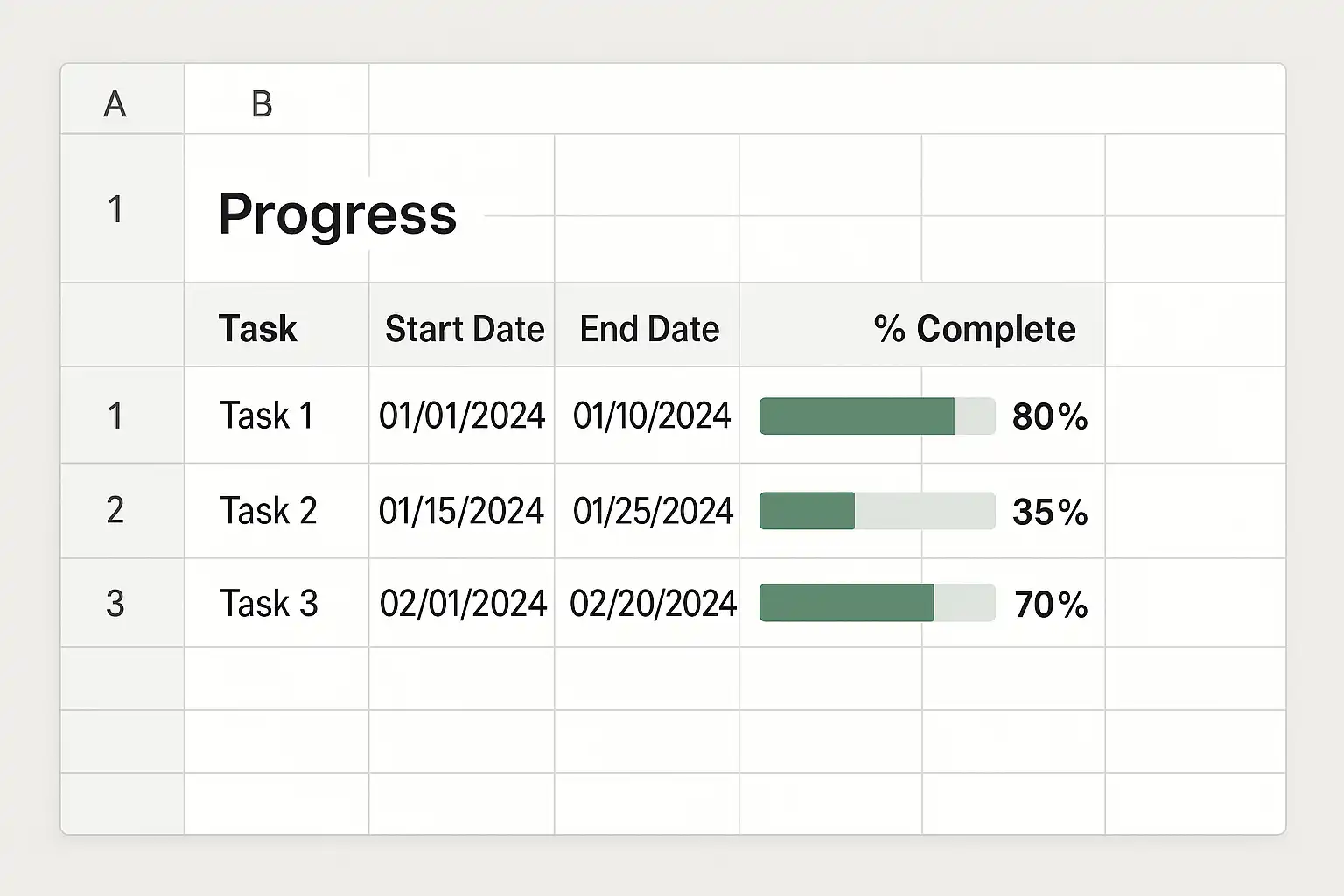
Task: Click the 70% progress bar
Action: [877, 603]
